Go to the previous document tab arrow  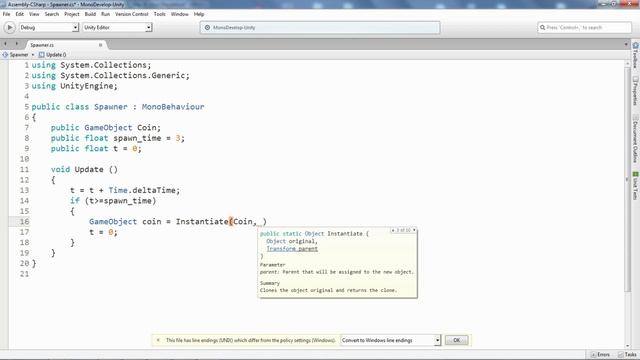coord(5,44)
